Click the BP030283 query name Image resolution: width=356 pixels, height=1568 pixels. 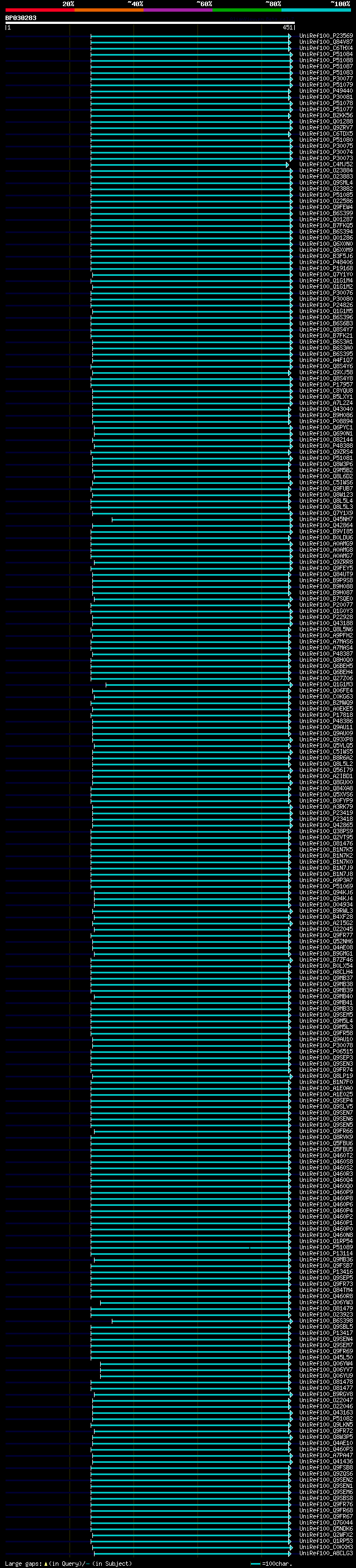tap(21, 18)
